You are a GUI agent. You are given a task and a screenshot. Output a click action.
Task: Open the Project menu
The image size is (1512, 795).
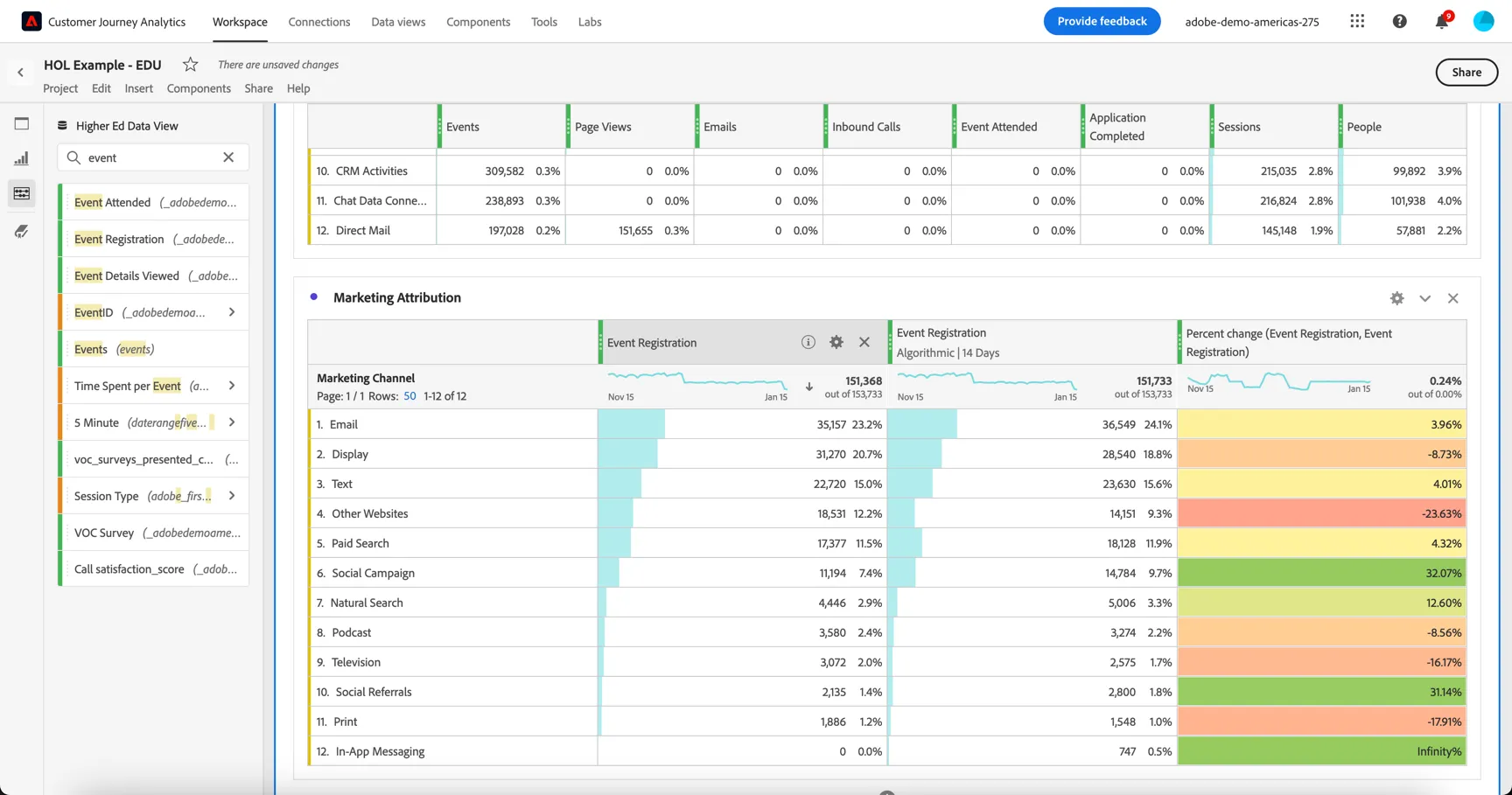(60, 88)
